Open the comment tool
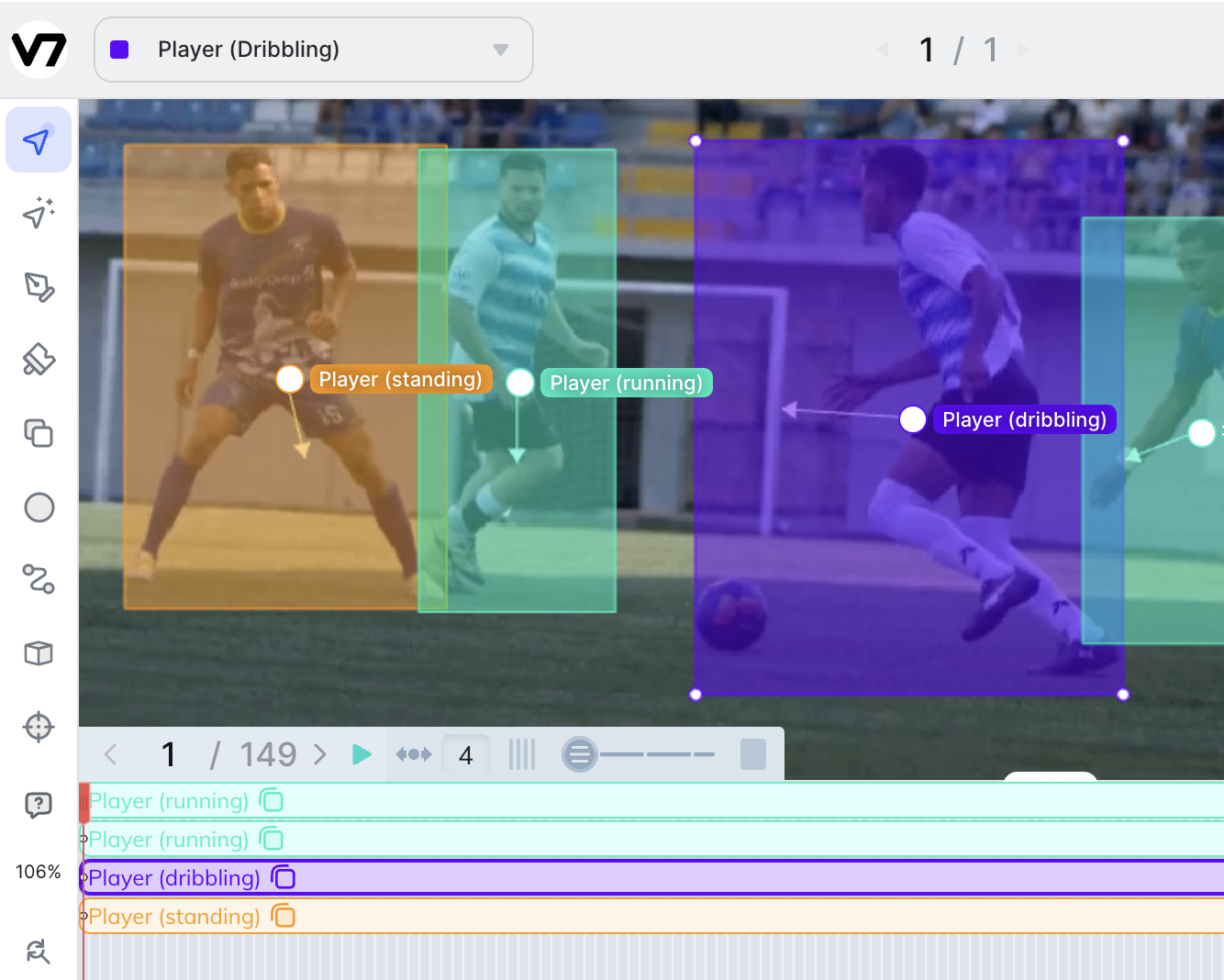 [38, 806]
